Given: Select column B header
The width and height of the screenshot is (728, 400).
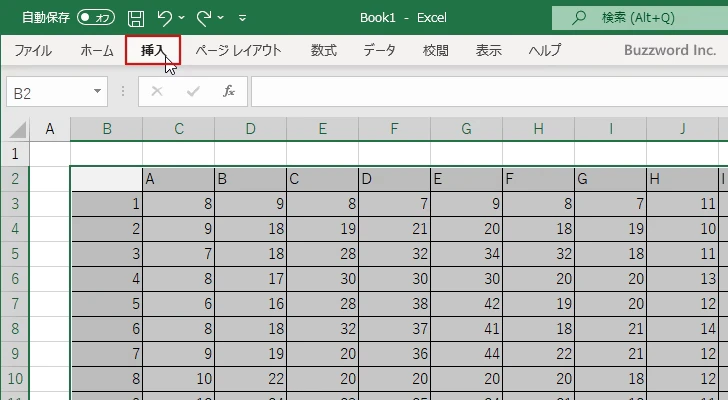Looking at the screenshot, I should [106, 129].
